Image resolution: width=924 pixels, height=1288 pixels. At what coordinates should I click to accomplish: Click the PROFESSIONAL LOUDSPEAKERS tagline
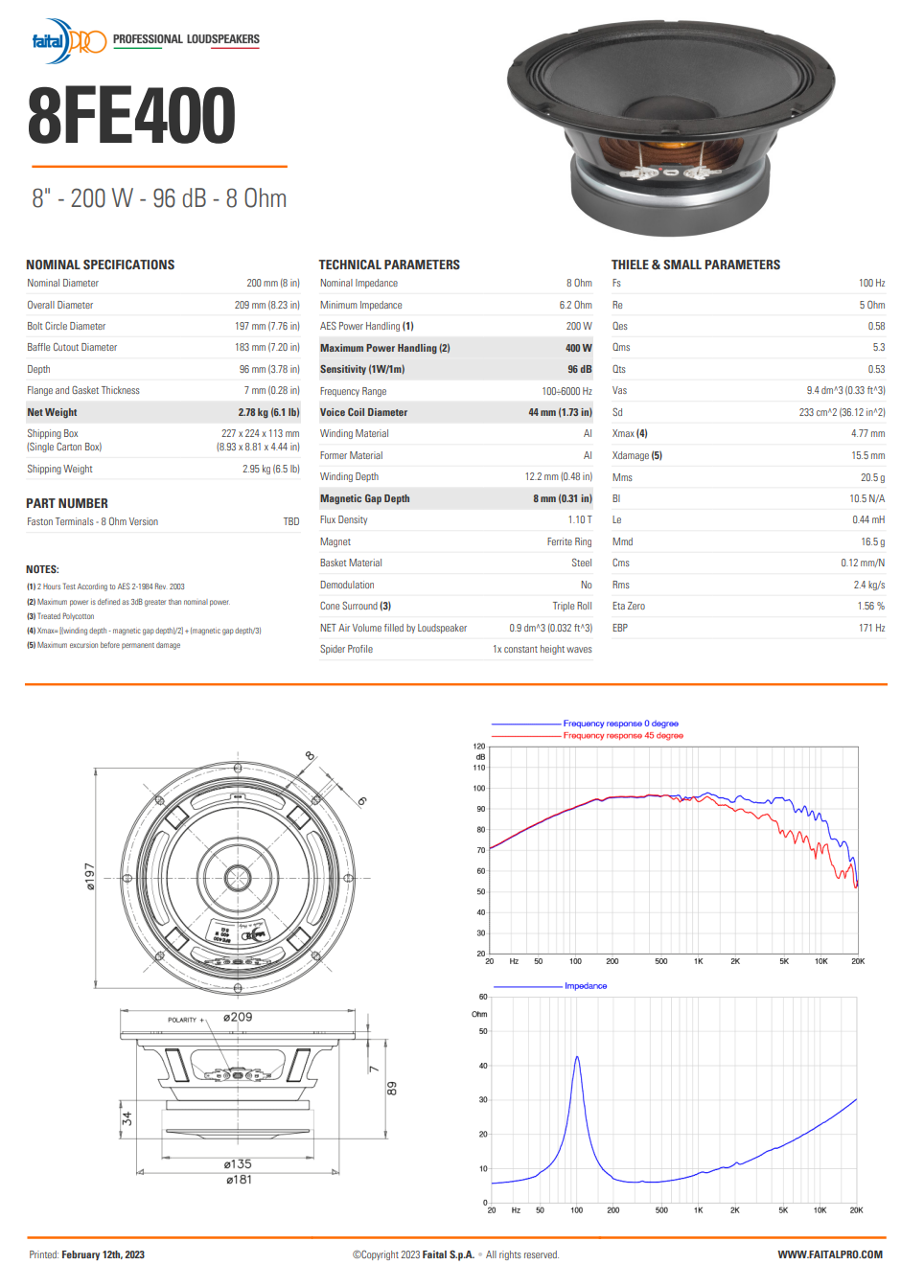[186, 39]
